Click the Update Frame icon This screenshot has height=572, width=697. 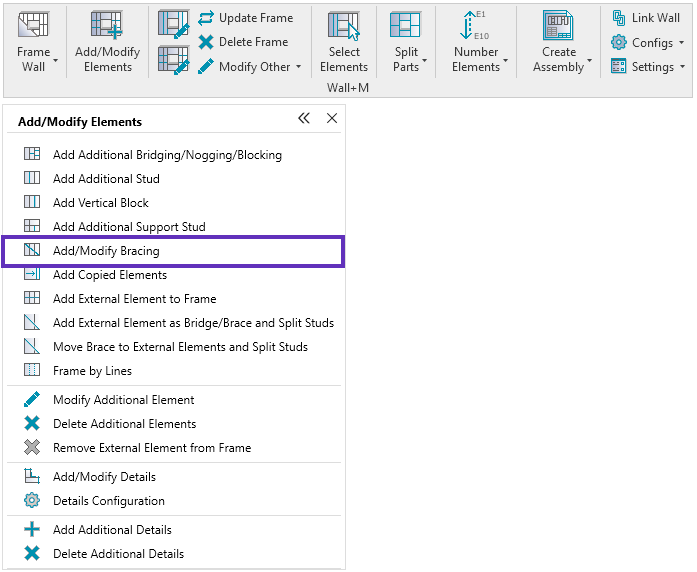(x=206, y=18)
